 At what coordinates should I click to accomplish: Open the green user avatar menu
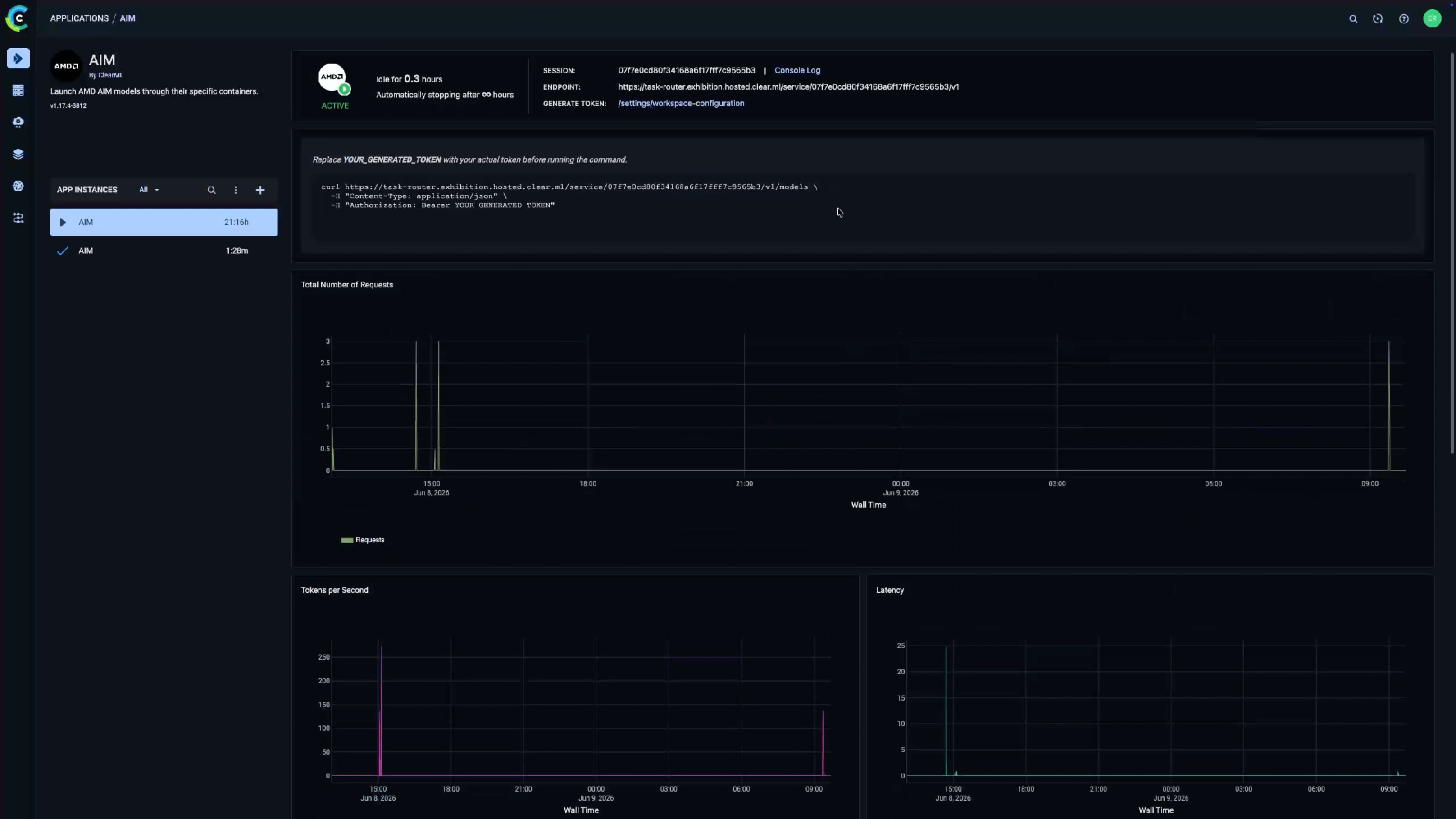click(x=1432, y=18)
